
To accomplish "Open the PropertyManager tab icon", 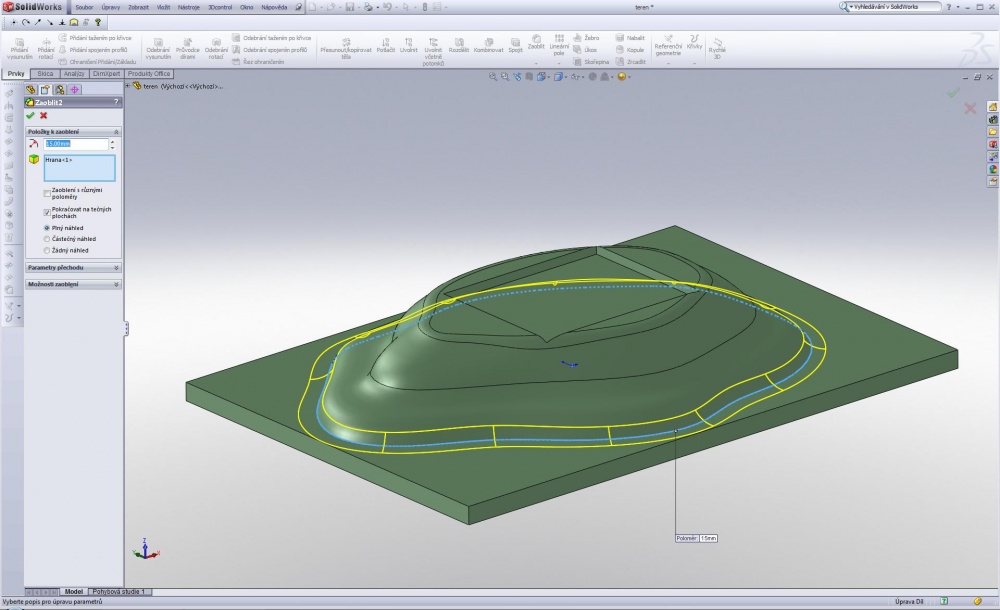I will click(x=45, y=90).
